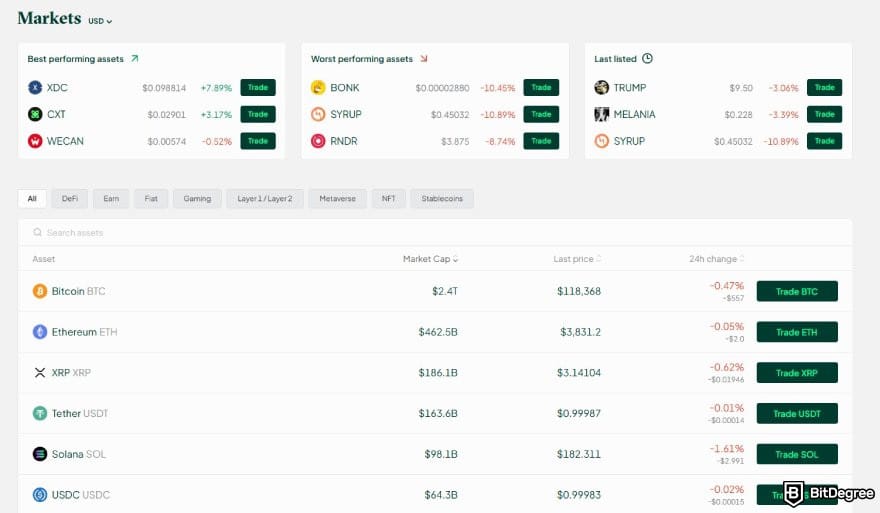Trade MELANIA from Last listed
The width and height of the screenshot is (880, 513).
824,114
